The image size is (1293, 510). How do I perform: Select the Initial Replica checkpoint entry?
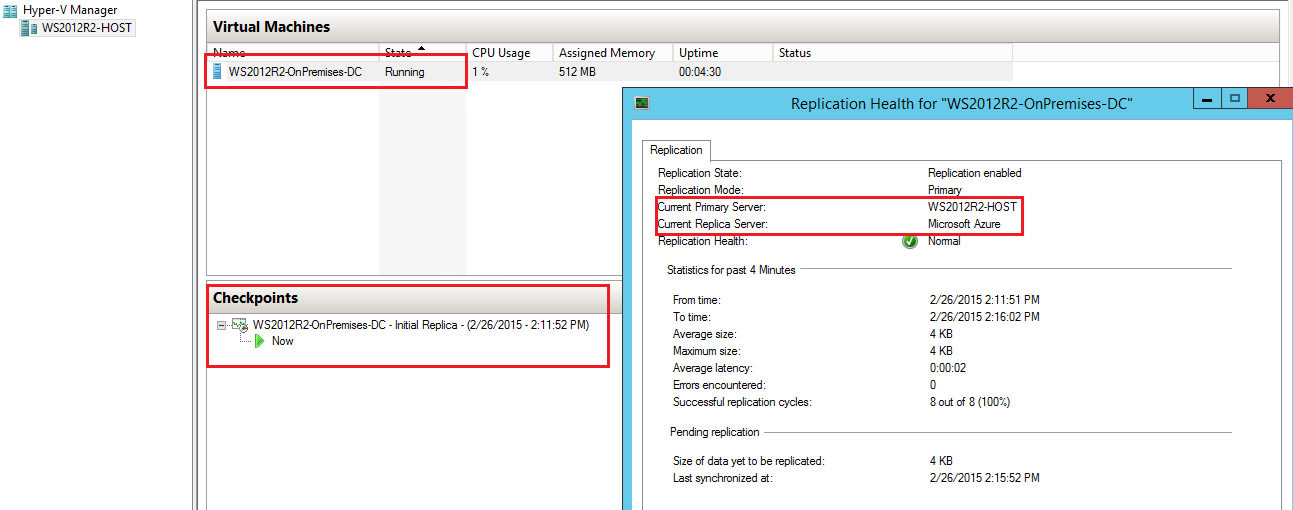[x=420, y=325]
